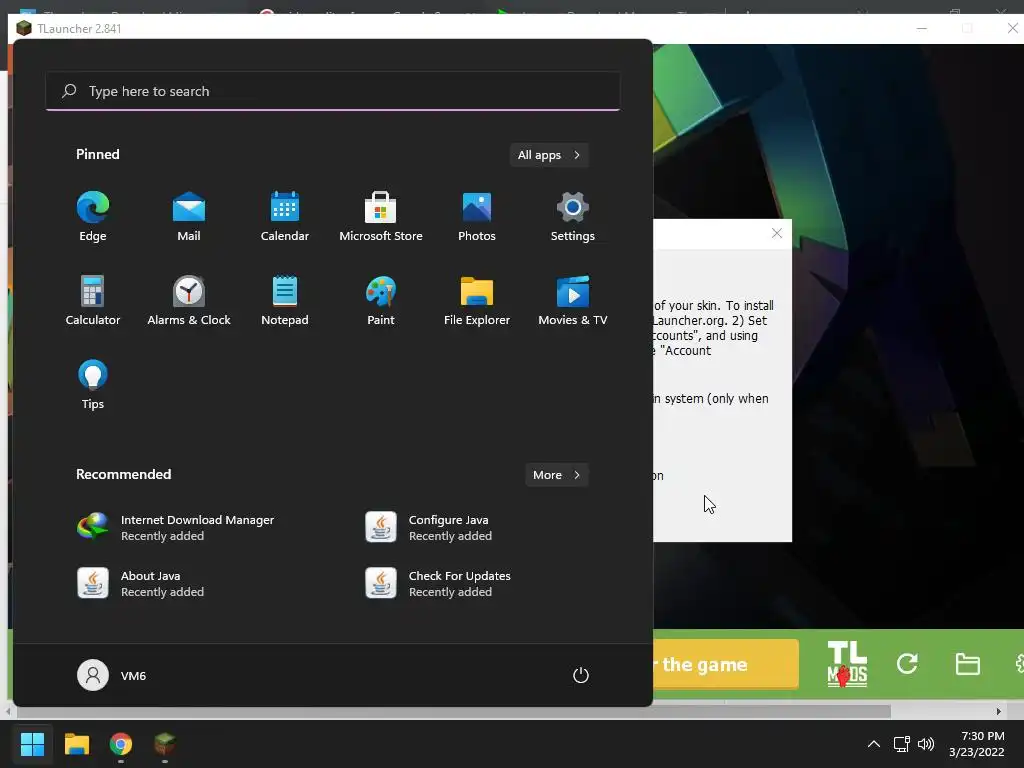The width and height of the screenshot is (1024, 768).
Task: Switch to Chrome on the taskbar
Action: 121,744
